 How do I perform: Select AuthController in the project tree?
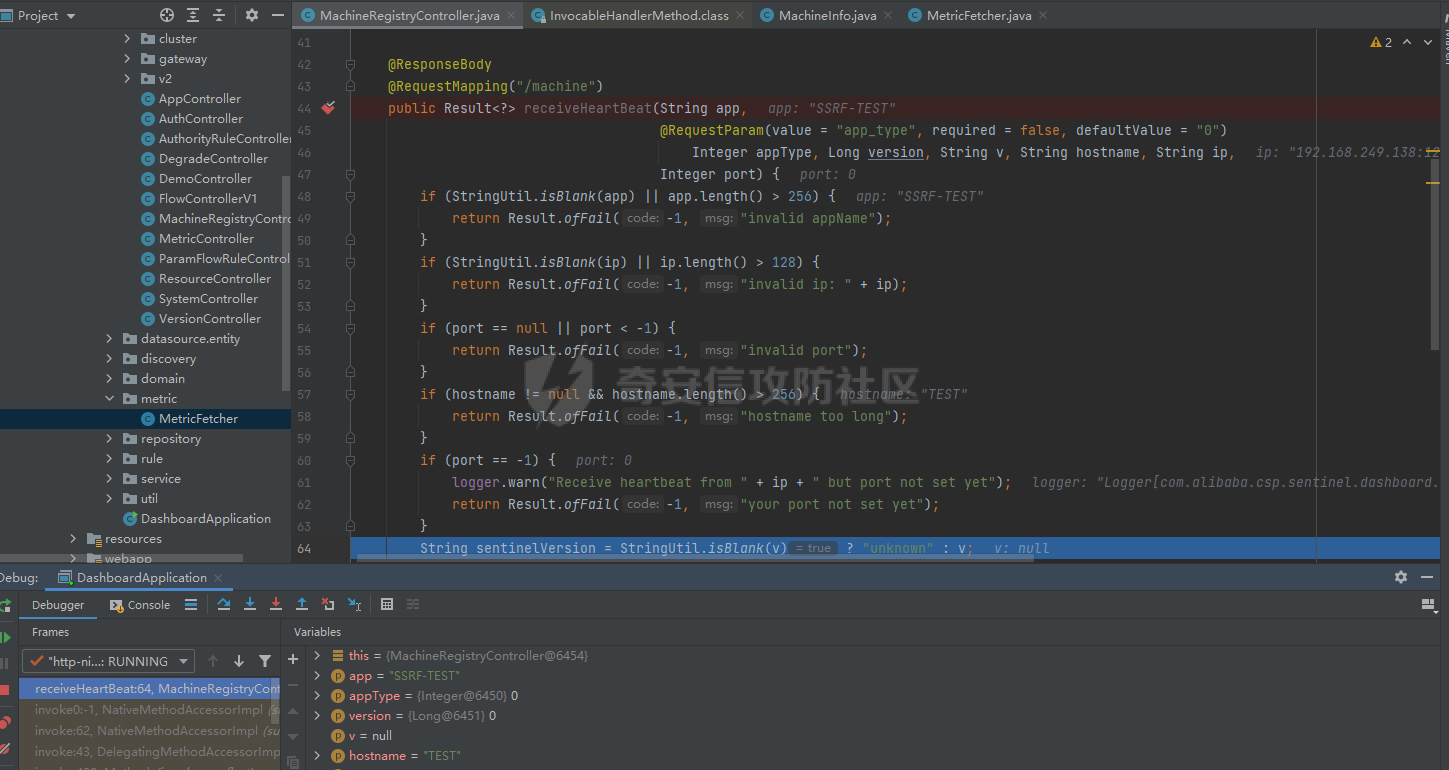(192, 119)
